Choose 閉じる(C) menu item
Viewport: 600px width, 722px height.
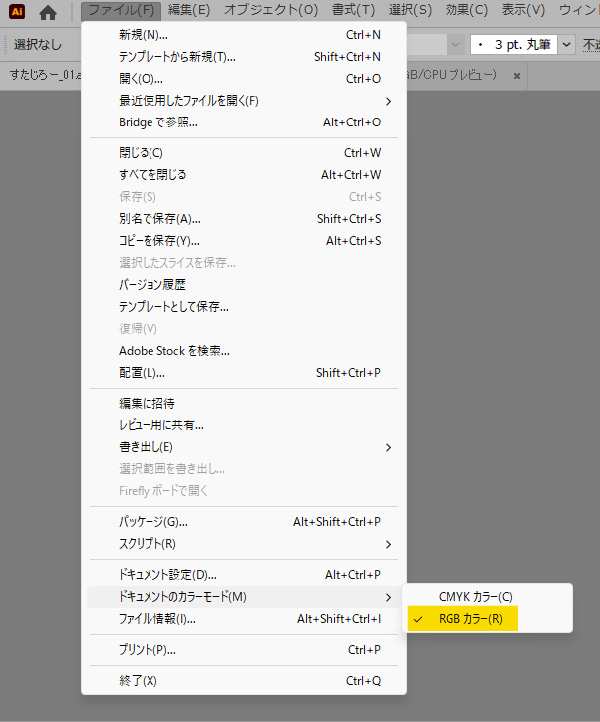coord(244,153)
